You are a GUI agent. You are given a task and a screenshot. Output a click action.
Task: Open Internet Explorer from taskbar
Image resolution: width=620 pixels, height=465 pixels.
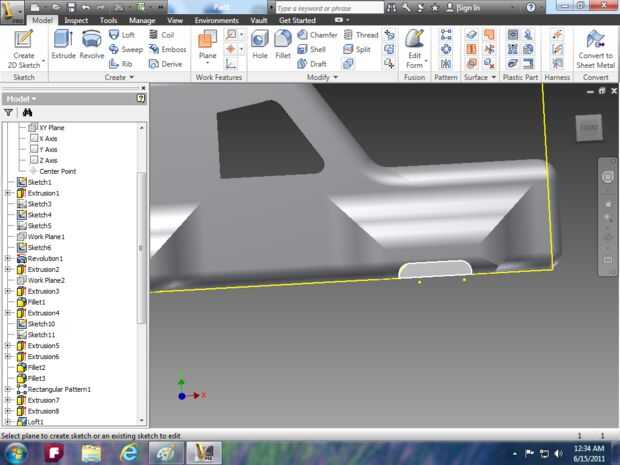tap(129, 453)
